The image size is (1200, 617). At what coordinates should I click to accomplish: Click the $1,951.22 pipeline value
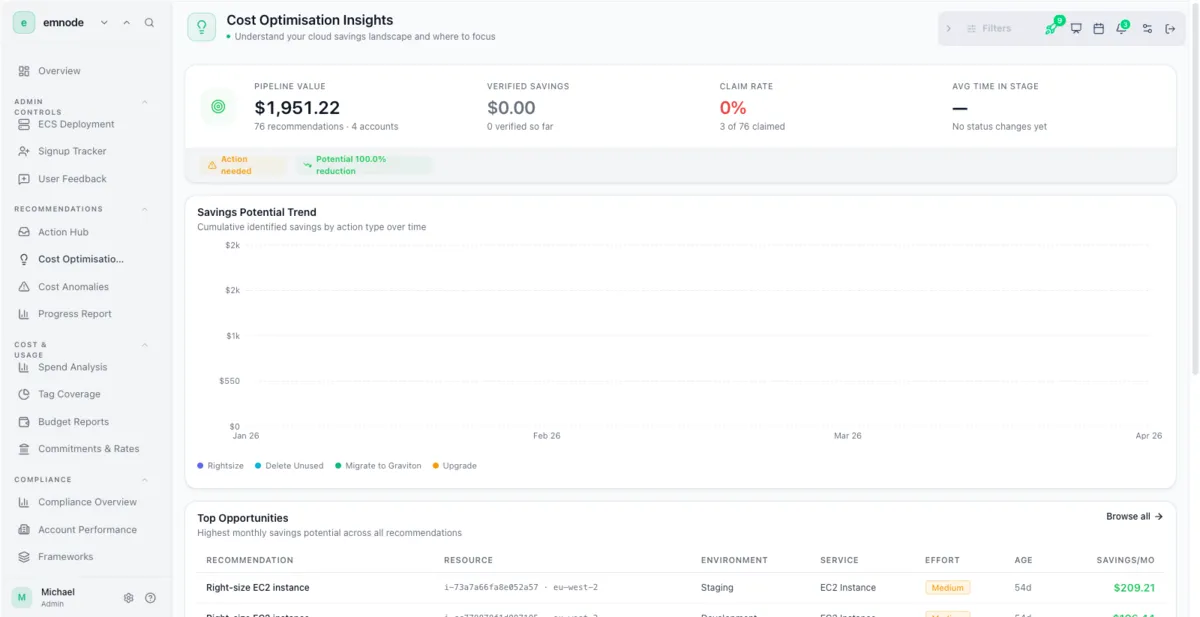[297, 107]
